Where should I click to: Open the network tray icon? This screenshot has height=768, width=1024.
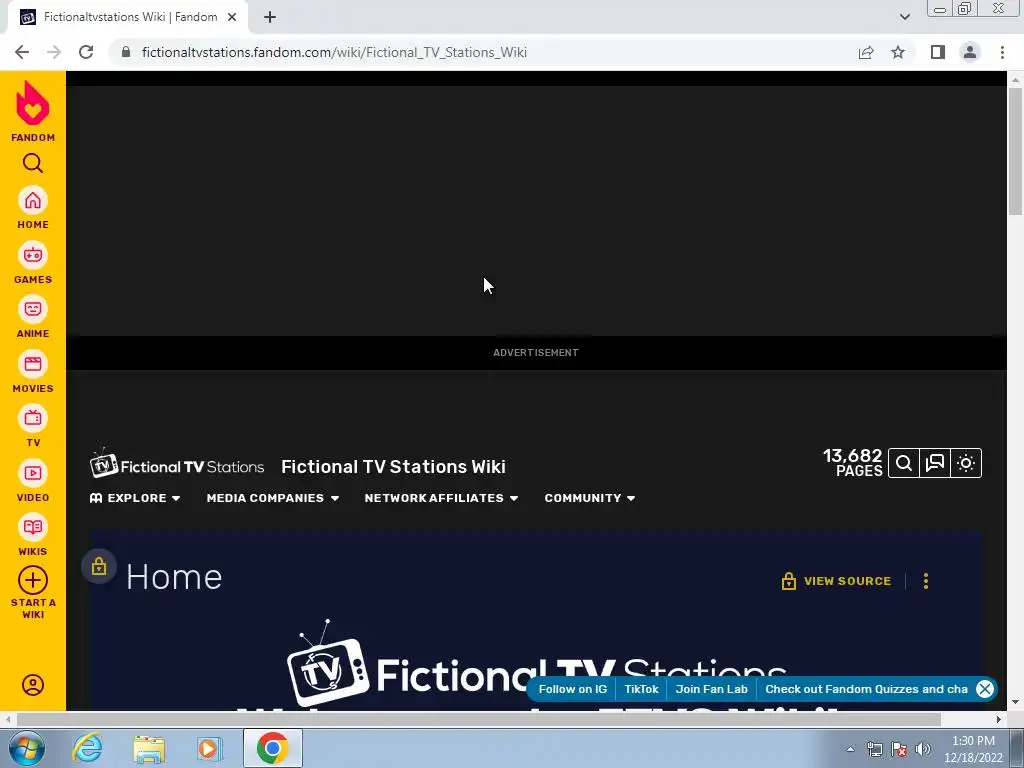[x=874, y=749]
